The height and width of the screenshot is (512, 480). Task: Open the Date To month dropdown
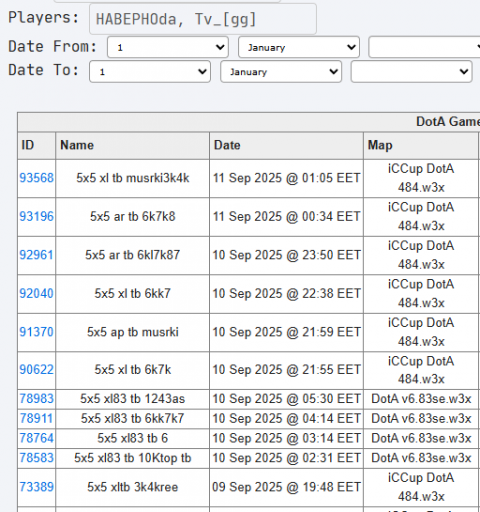(281, 71)
